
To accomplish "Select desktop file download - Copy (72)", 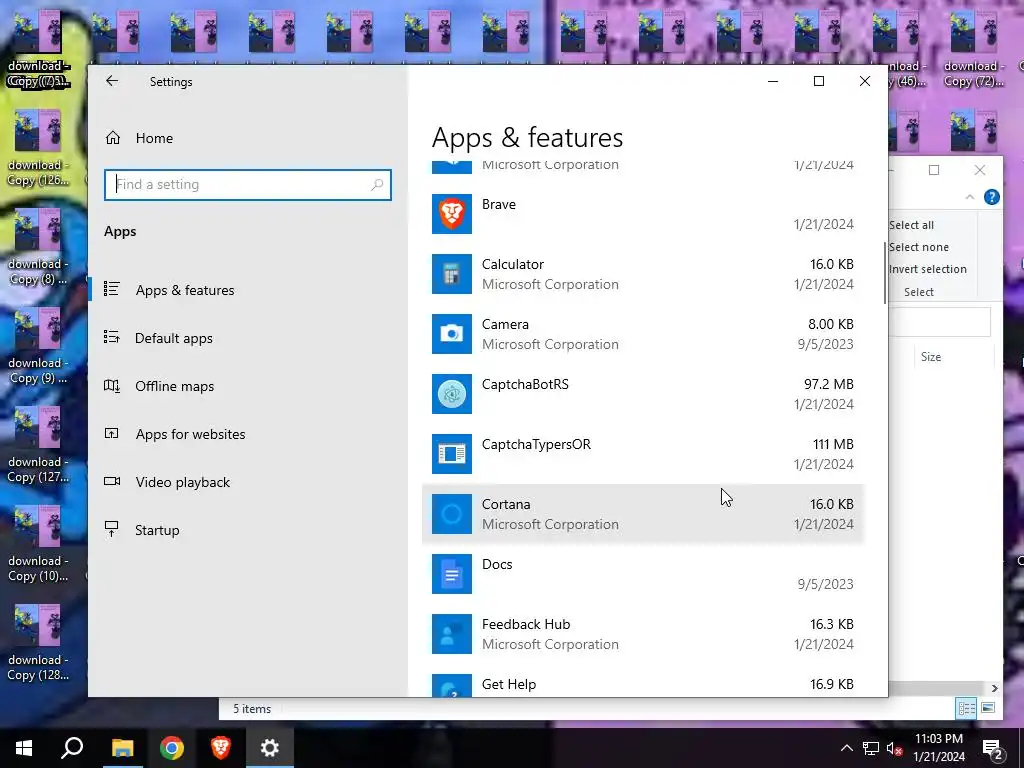I will coord(973,50).
